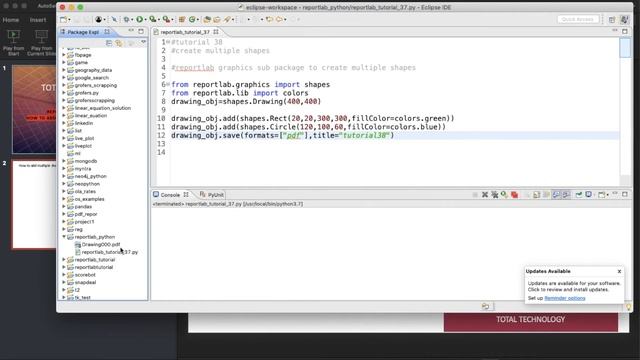Image resolution: width=640 pixels, height=360 pixels.
Task: Click updates available message text
Action: pyautogui.click(x=574, y=286)
